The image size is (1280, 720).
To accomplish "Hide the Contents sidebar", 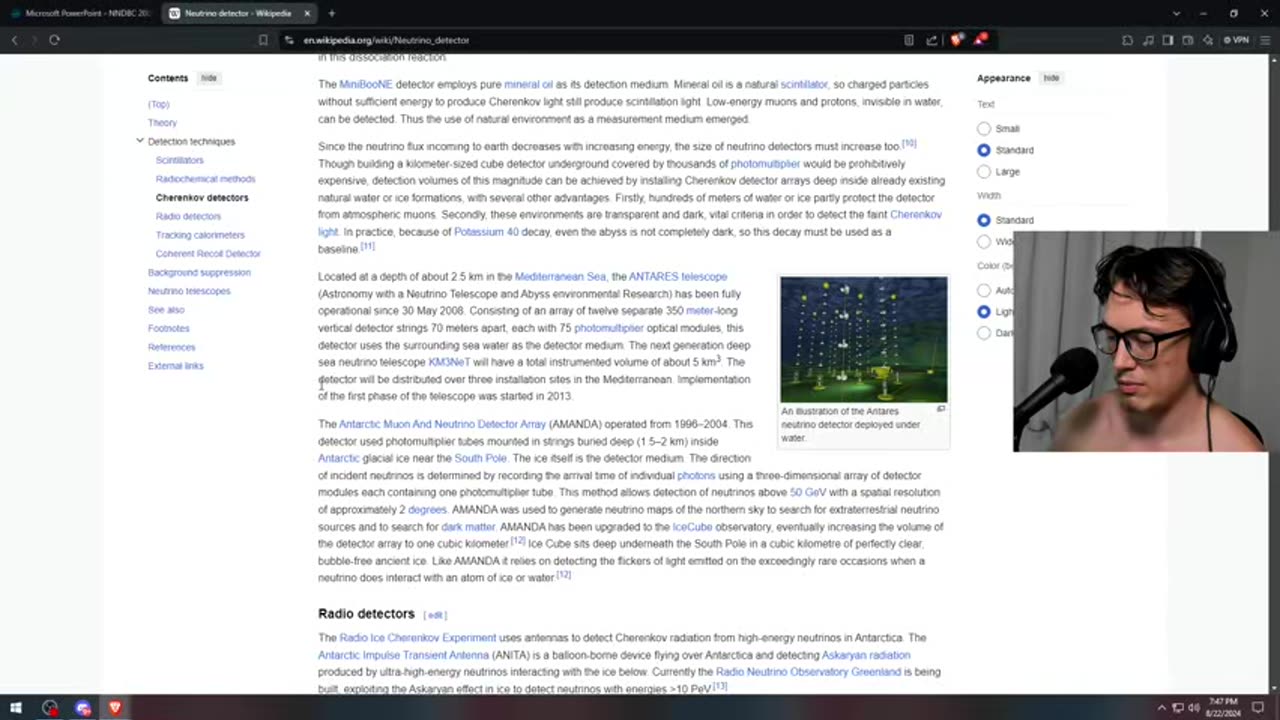I will [208, 78].
